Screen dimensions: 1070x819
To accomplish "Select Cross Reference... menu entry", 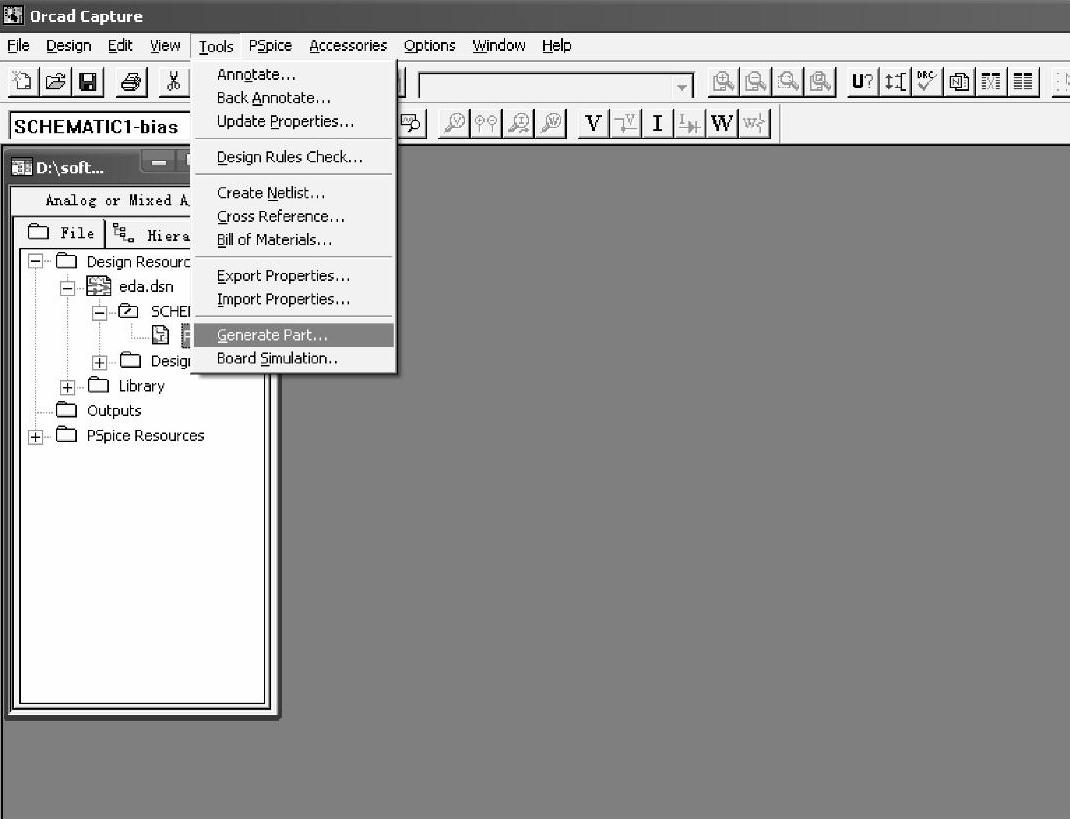I will click(x=294, y=216).
